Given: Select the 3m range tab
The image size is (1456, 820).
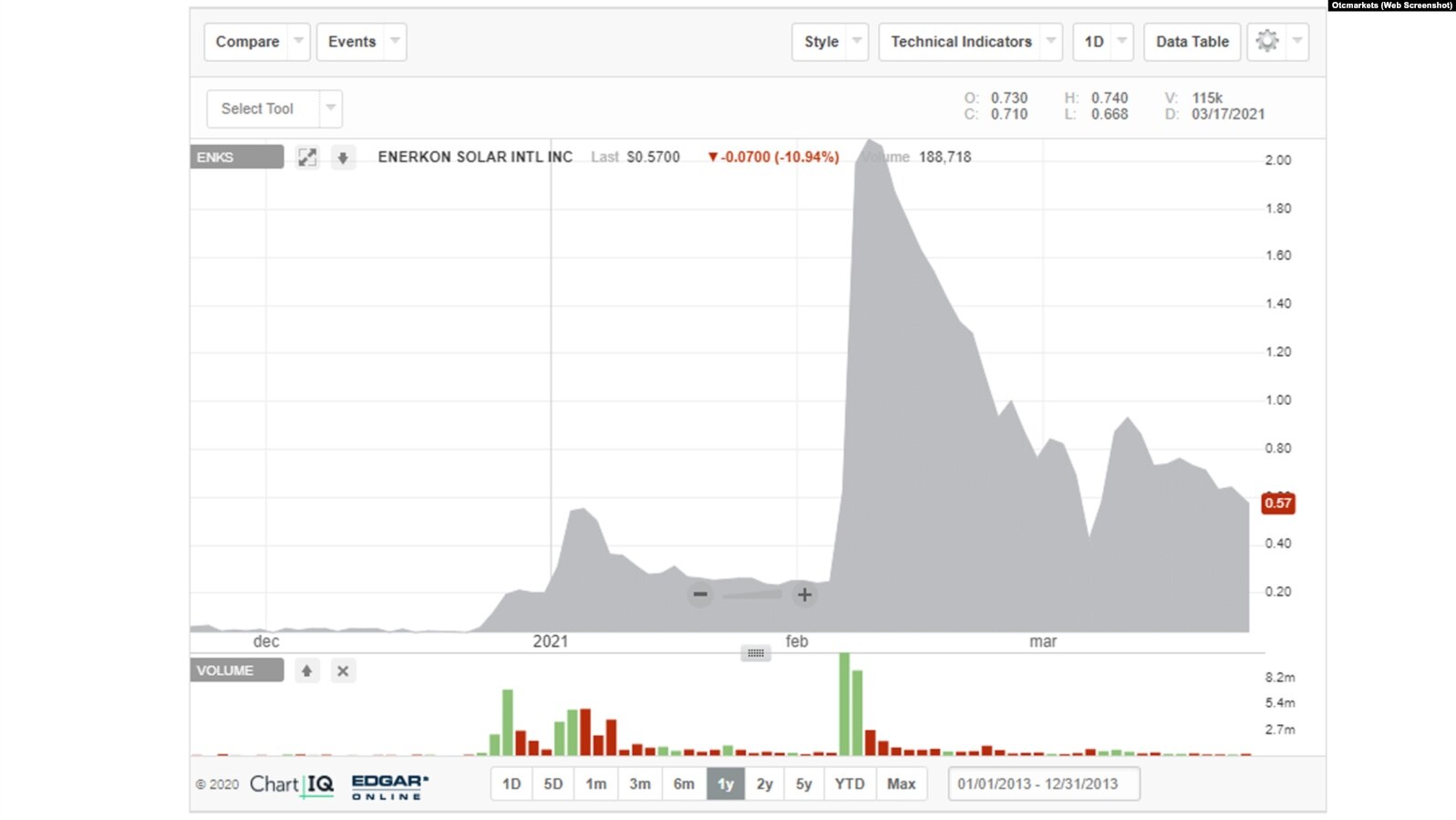Looking at the screenshot, I should 640,784.
